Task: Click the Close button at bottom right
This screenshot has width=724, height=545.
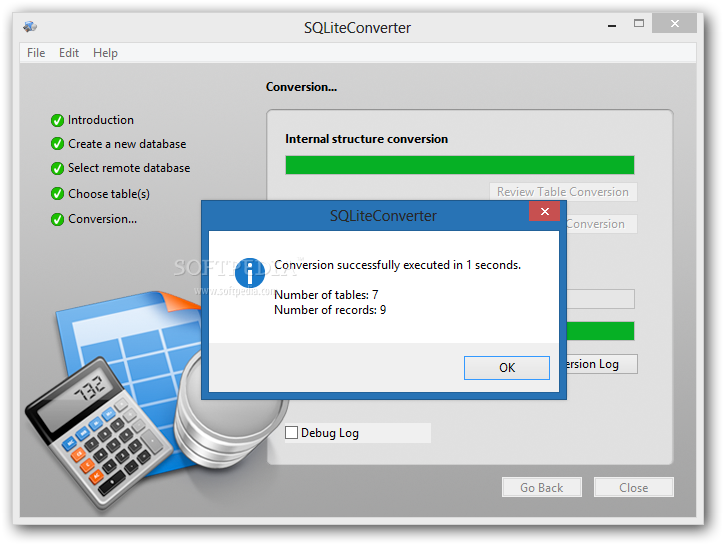Action: click(x=634, y=487)
